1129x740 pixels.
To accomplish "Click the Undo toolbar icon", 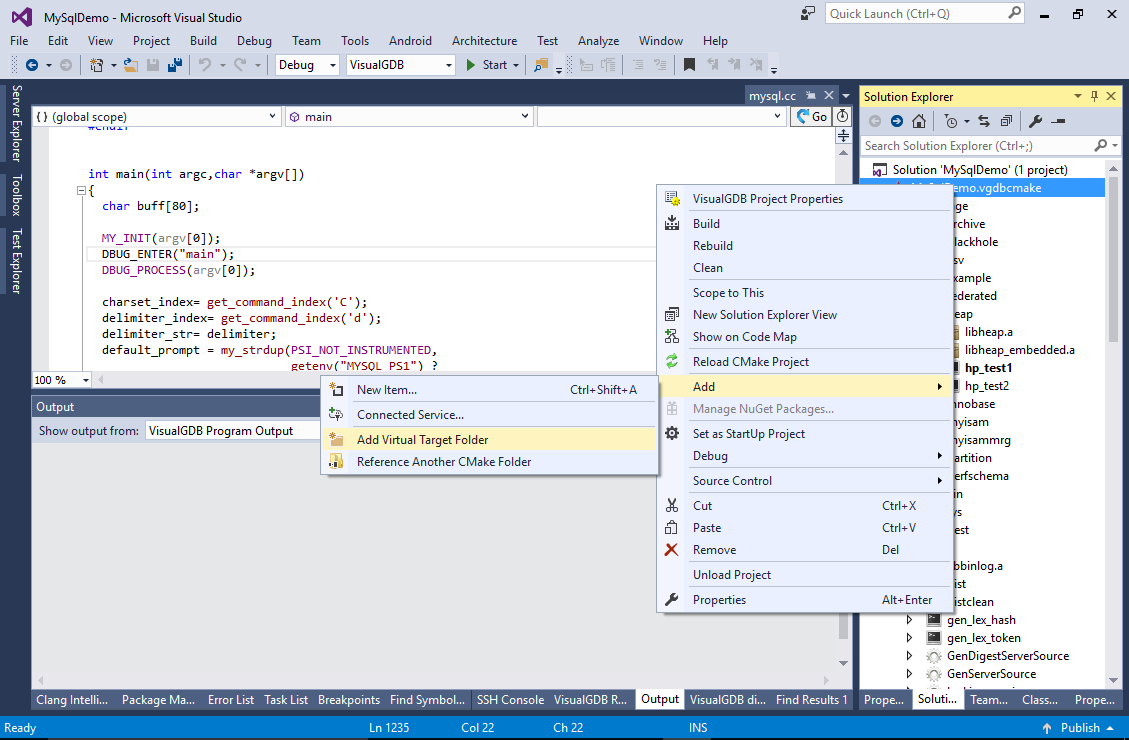I will (x=205, y=65).
